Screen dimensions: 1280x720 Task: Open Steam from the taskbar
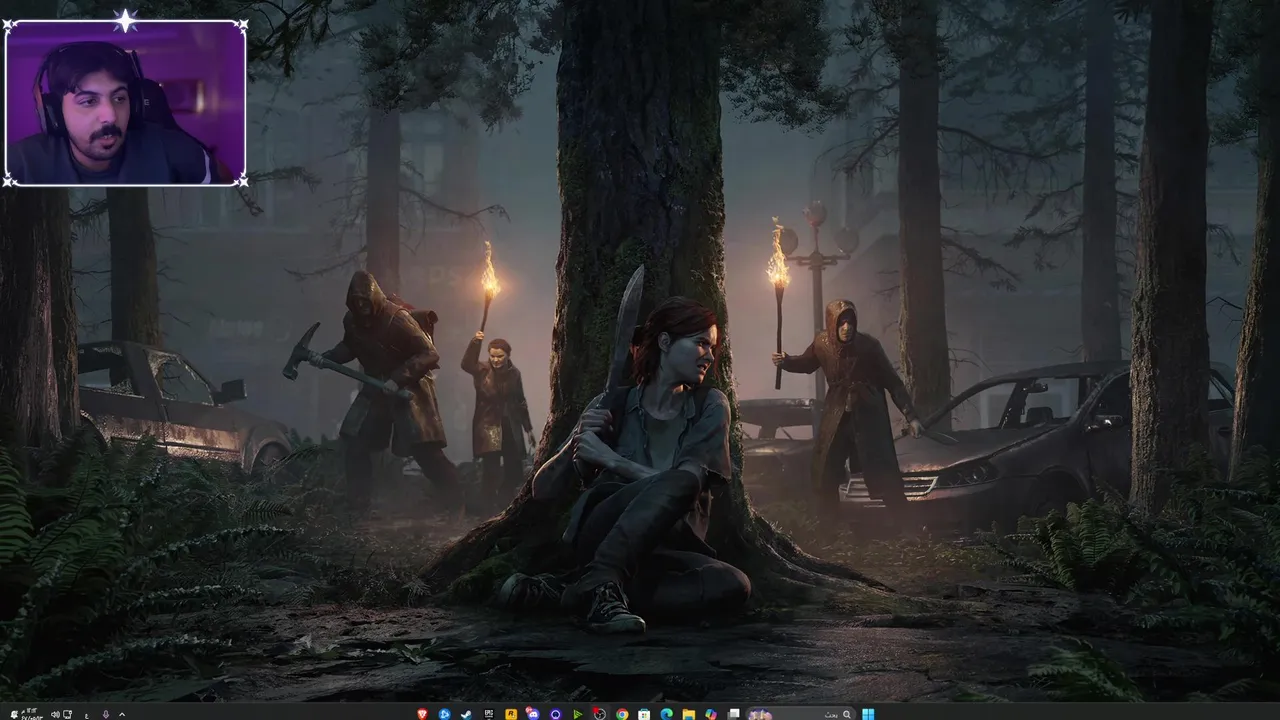(466, 714)
